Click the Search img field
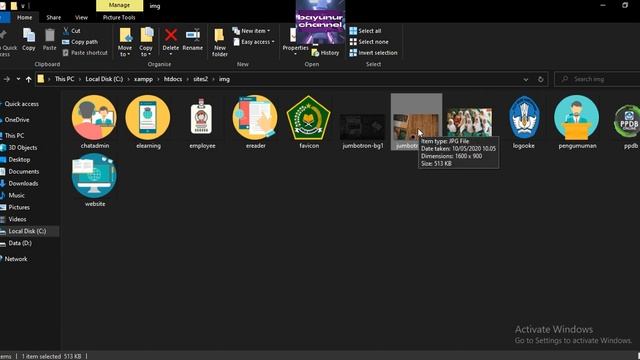This screenshot has height=360, width=640. (x=597, y=79)
